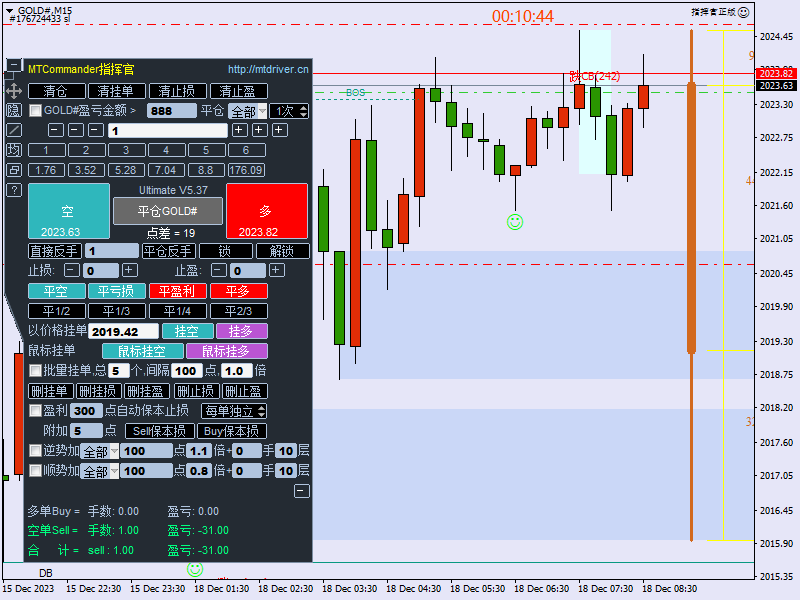Viewport: 800px width, 600px height.
Task: Click the 删挂单 delete pending button
Action: point(51,391)
